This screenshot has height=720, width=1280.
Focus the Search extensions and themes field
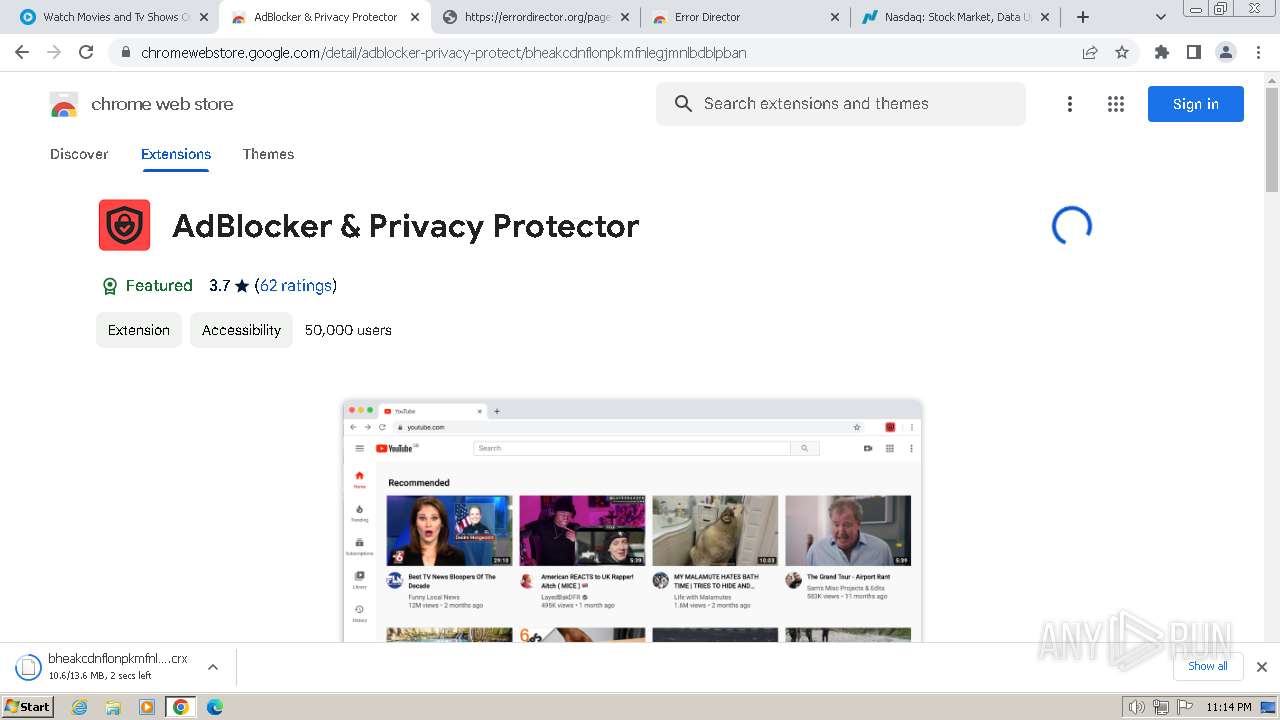[841, 104]
